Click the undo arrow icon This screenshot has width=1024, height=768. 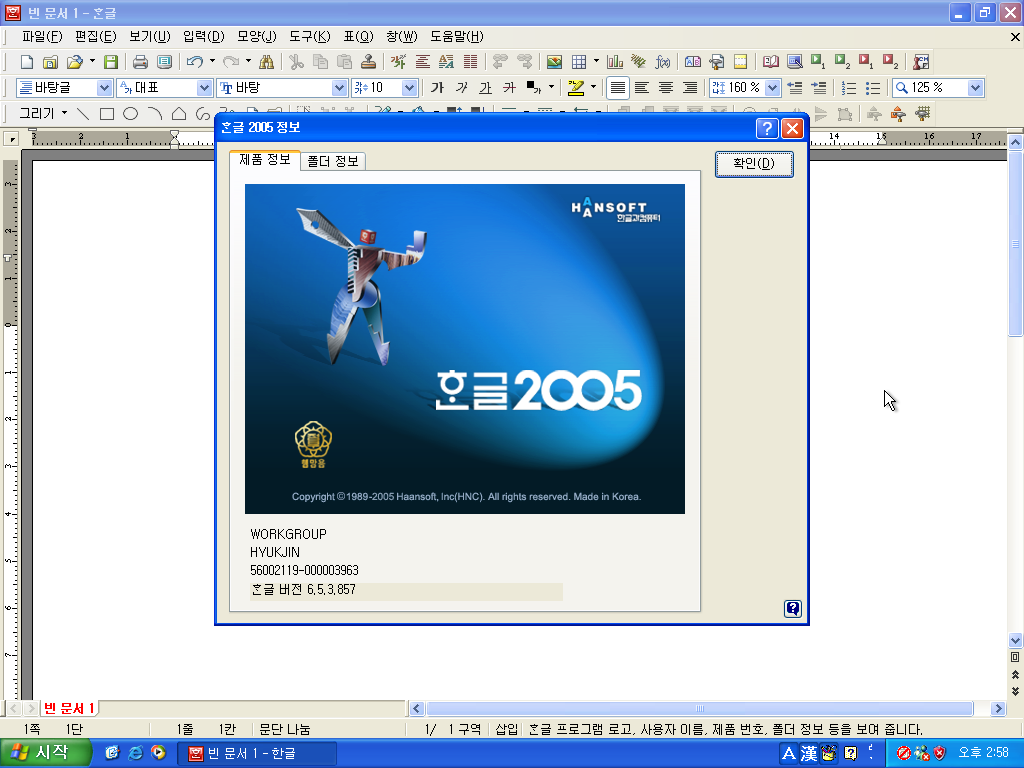(x=195, y=62)
